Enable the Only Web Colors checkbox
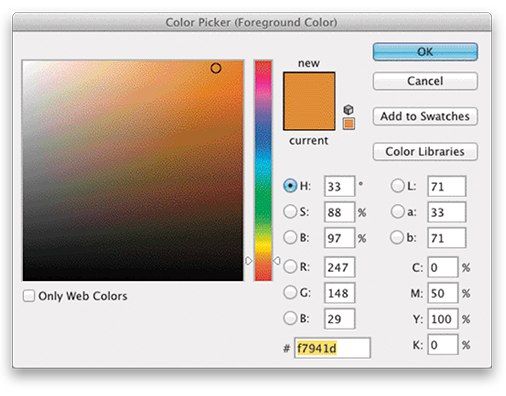506x396 pixels. coord(29,296)
